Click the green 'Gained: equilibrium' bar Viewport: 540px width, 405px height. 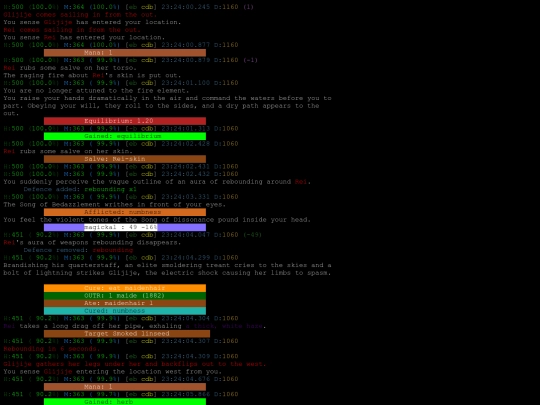click(125, 136)
